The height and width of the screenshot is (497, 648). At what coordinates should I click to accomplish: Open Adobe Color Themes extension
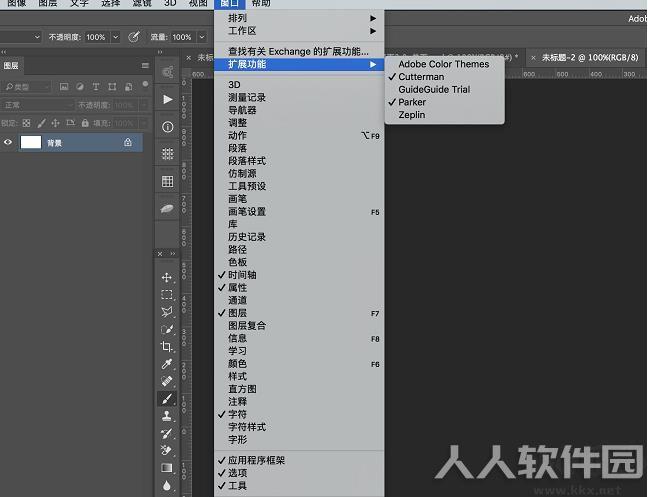[444, 64]
